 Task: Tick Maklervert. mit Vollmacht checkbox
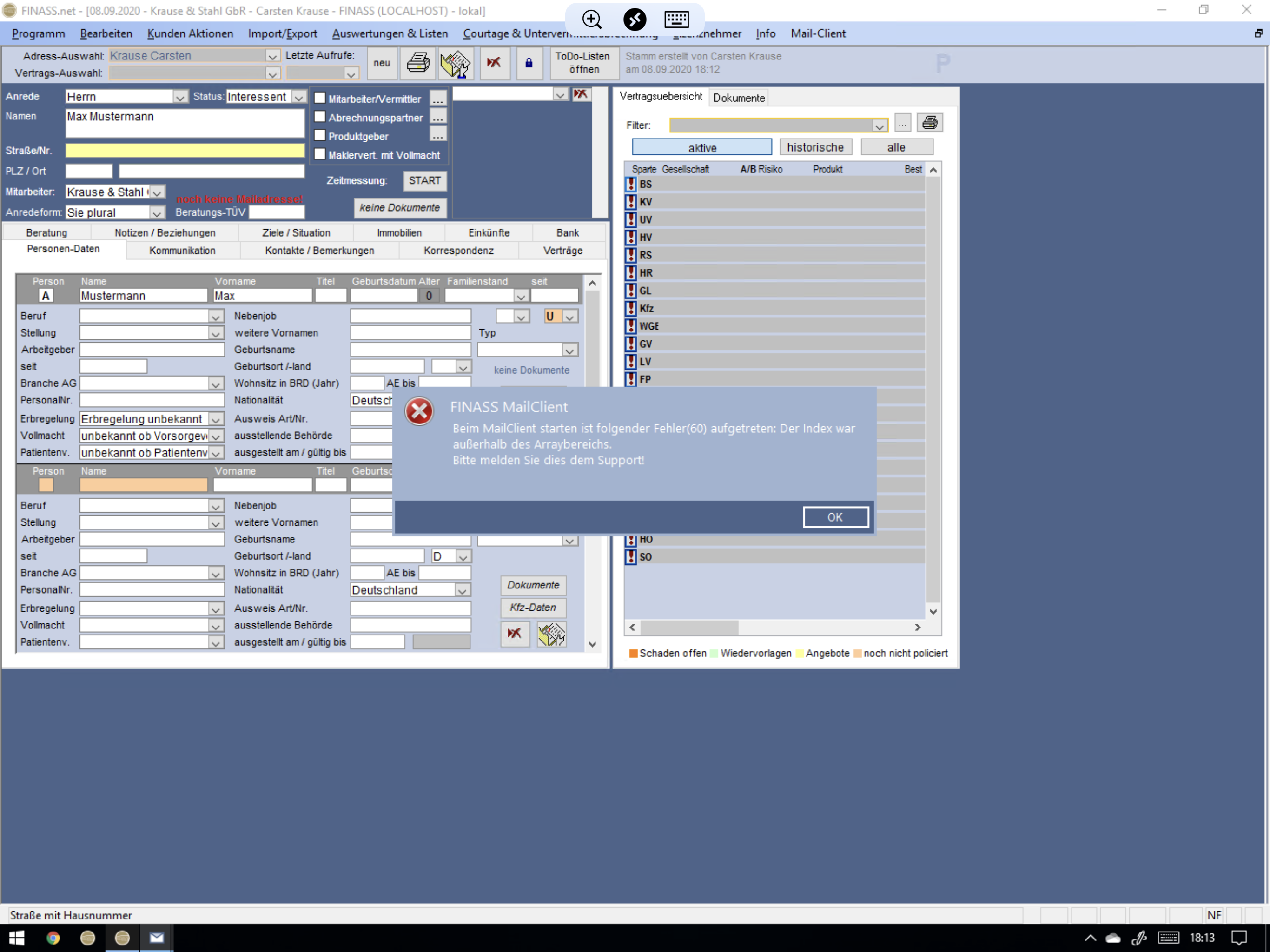pyautogui.click(x=320, y=154)
